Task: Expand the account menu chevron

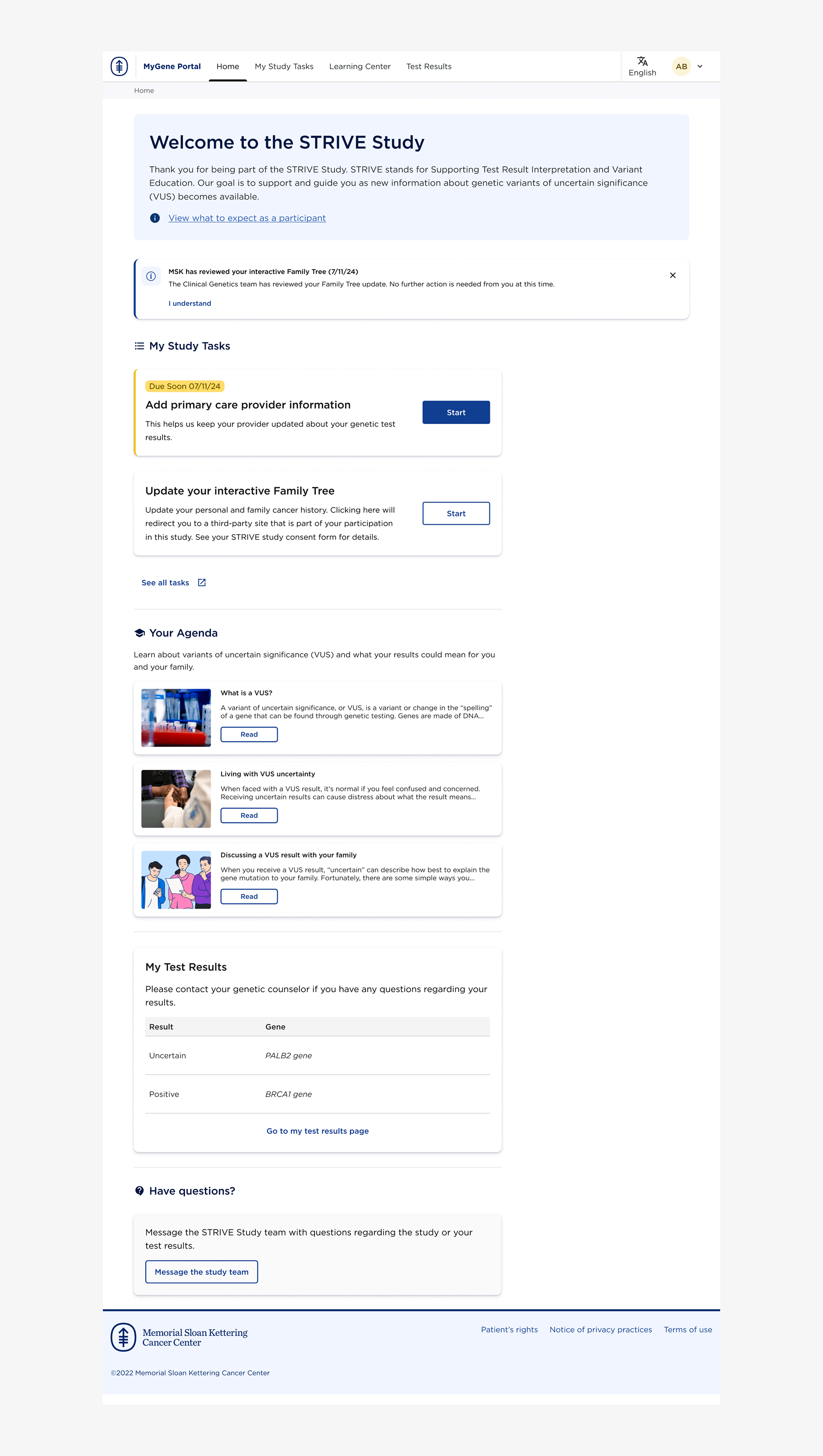Action: (700, 66)
